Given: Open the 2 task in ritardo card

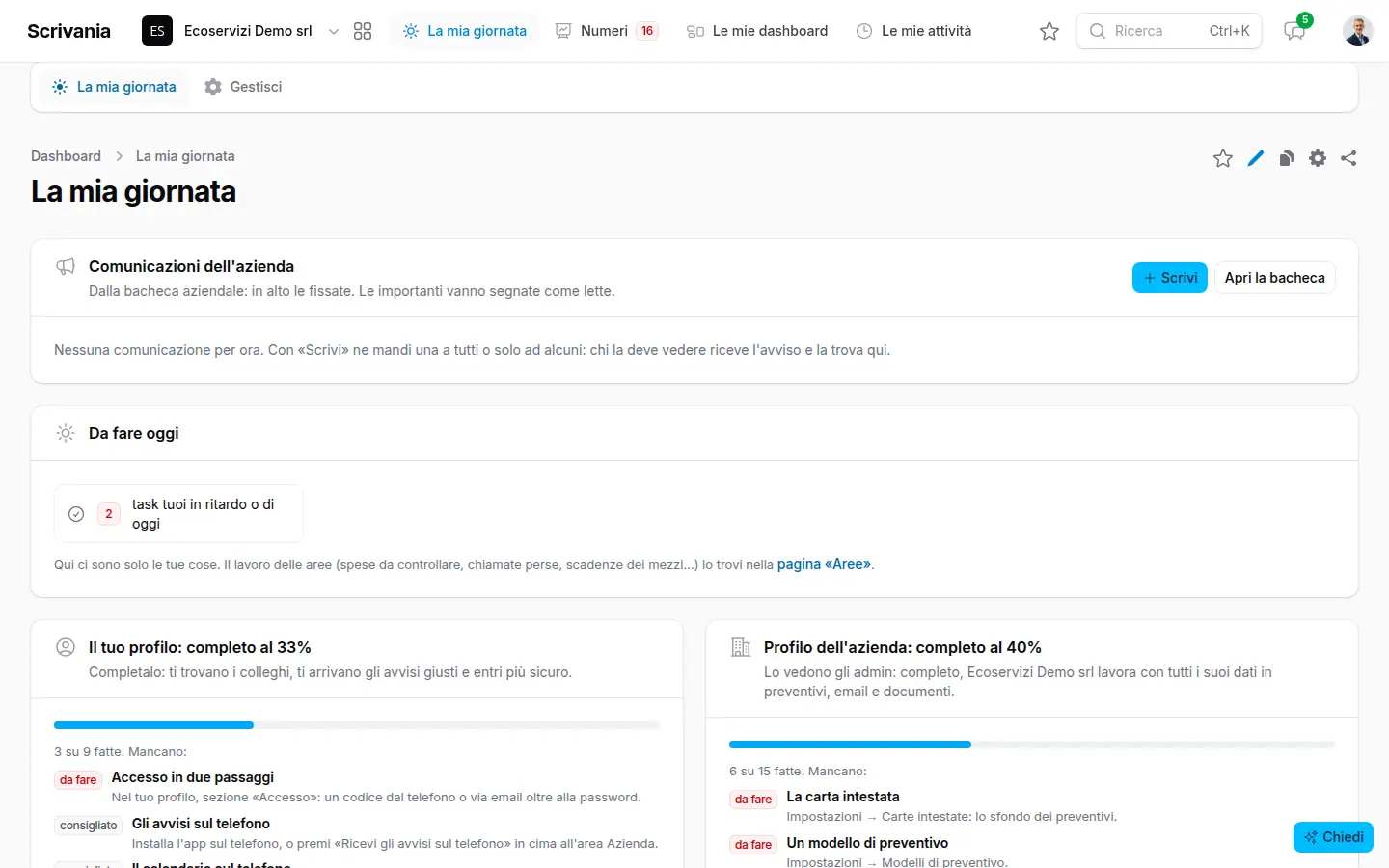Looking at the screenshot, I should pyautogui.click(x=178, y=514).
